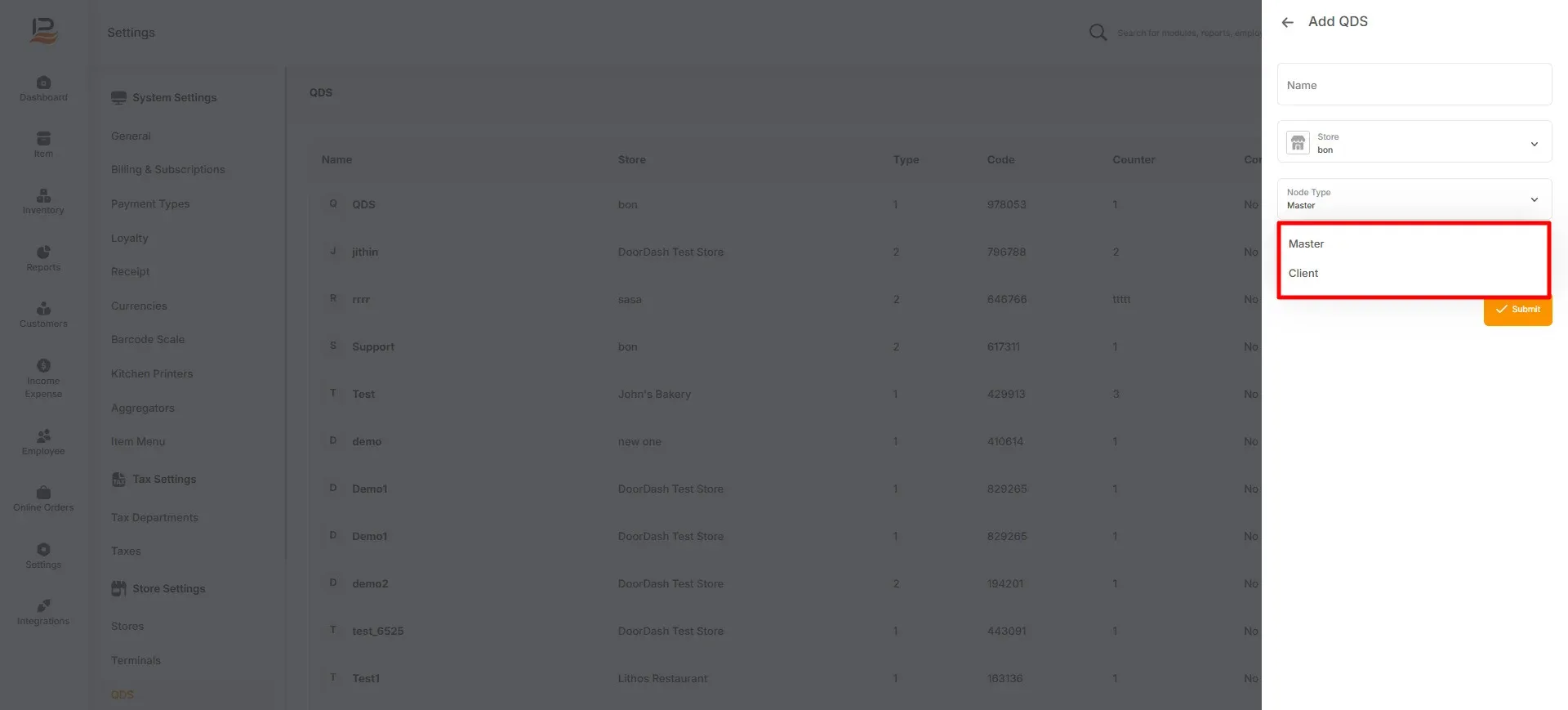
Task: Click the Name input field
Action: point(1414,85)
